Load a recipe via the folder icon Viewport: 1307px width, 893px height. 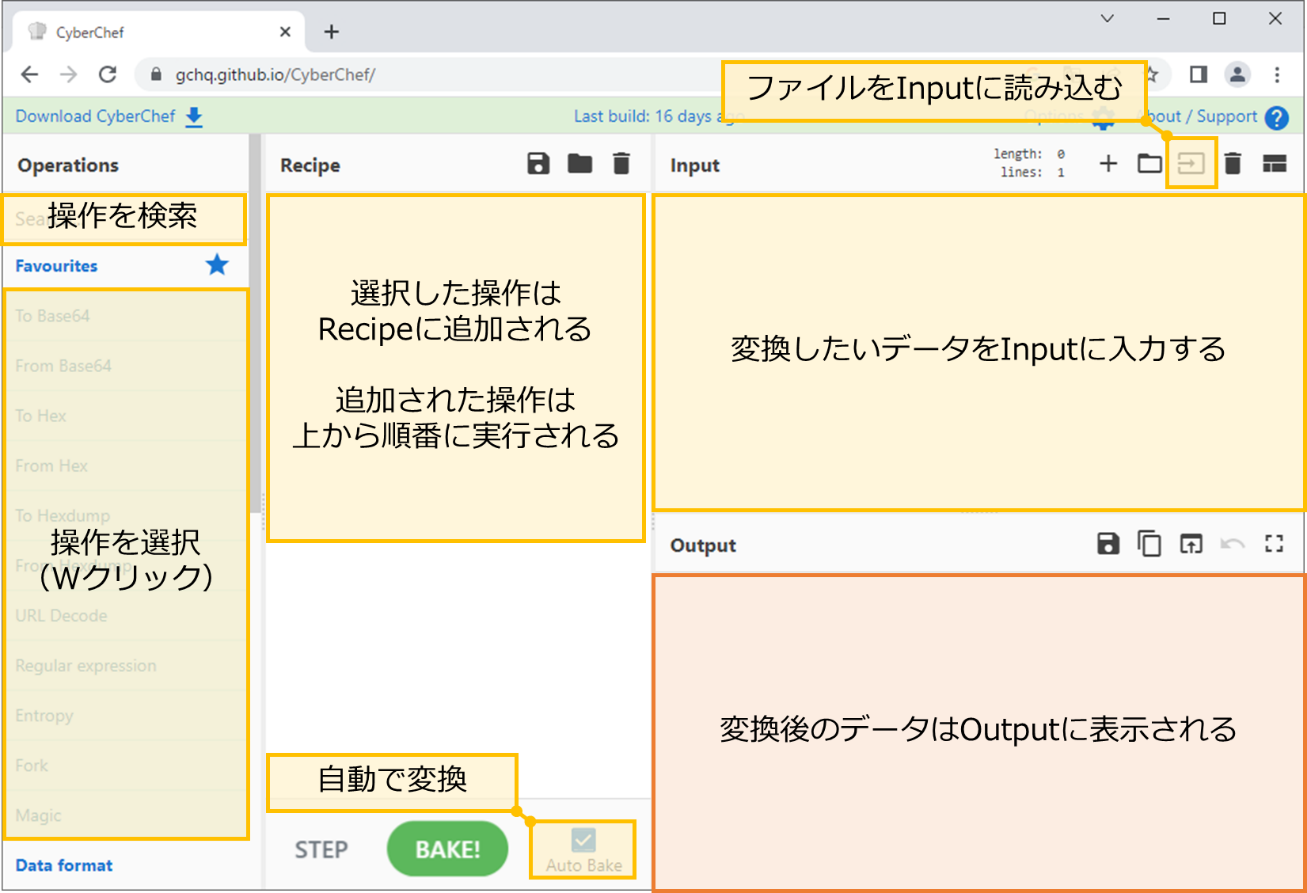[580, 164]
